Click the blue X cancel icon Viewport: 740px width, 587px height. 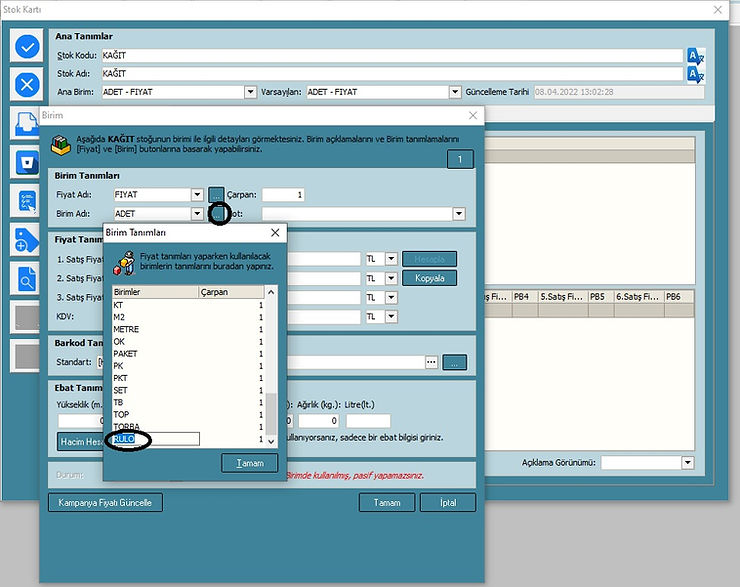click(x=28, y=85)
